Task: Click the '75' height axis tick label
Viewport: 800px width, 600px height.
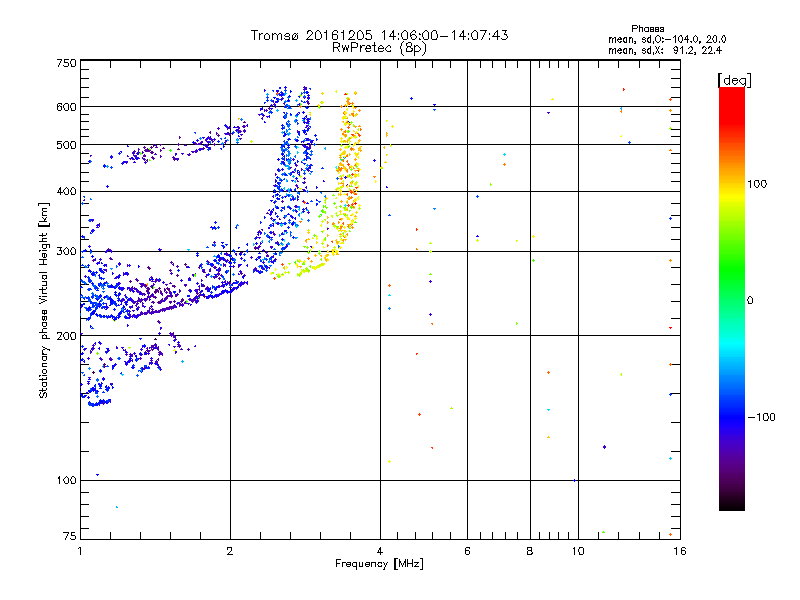Action: click(70, 536)
